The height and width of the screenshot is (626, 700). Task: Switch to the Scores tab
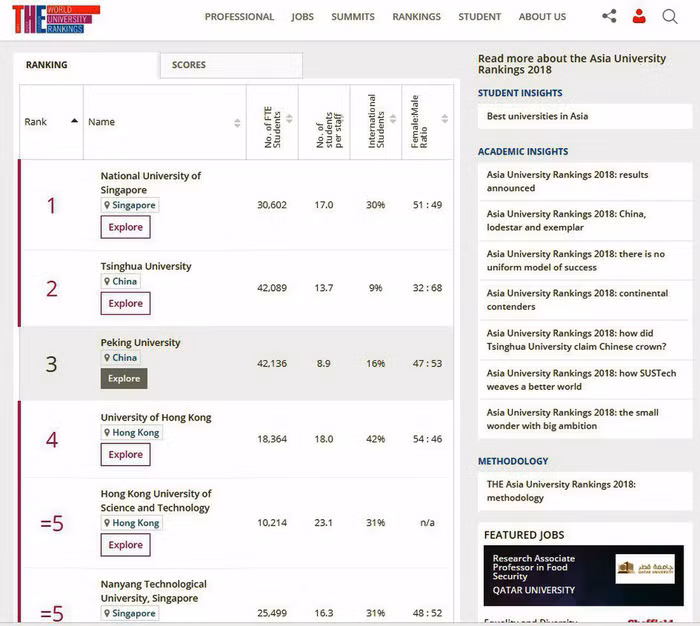click(189, 65)
